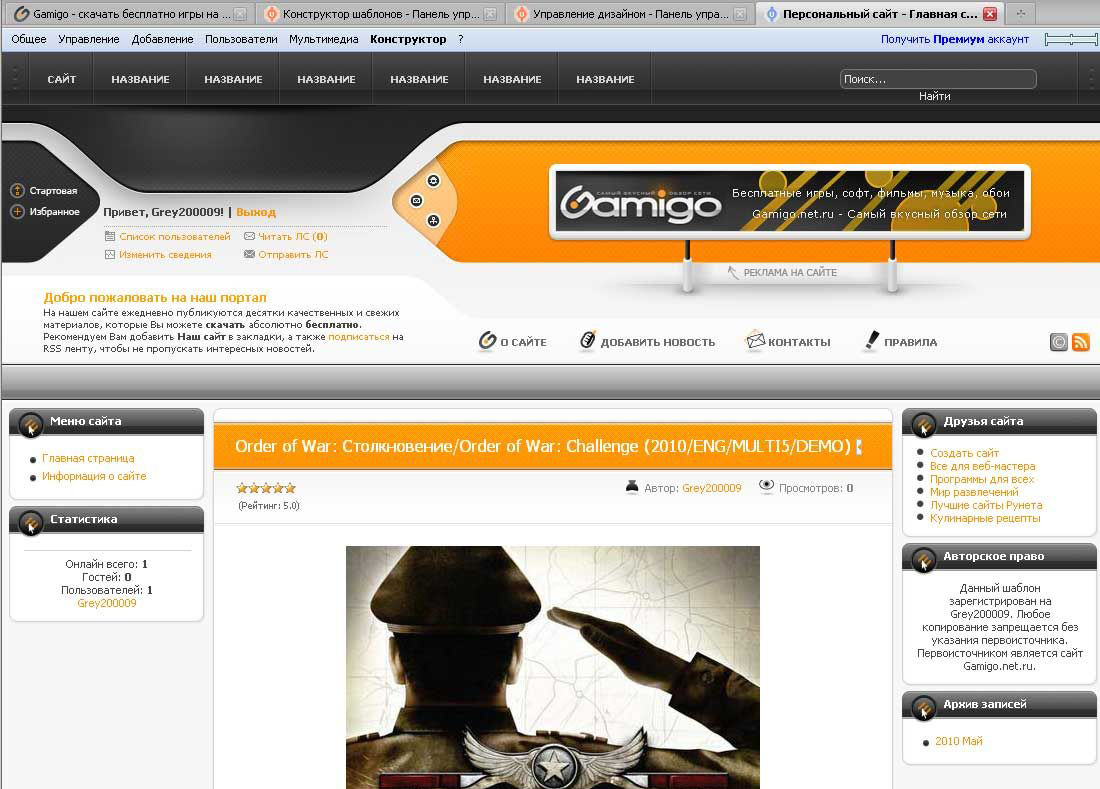Click the bottom round icon on banner edge
Viewport: 1100px width, 789px height.
tap(434, 221)
